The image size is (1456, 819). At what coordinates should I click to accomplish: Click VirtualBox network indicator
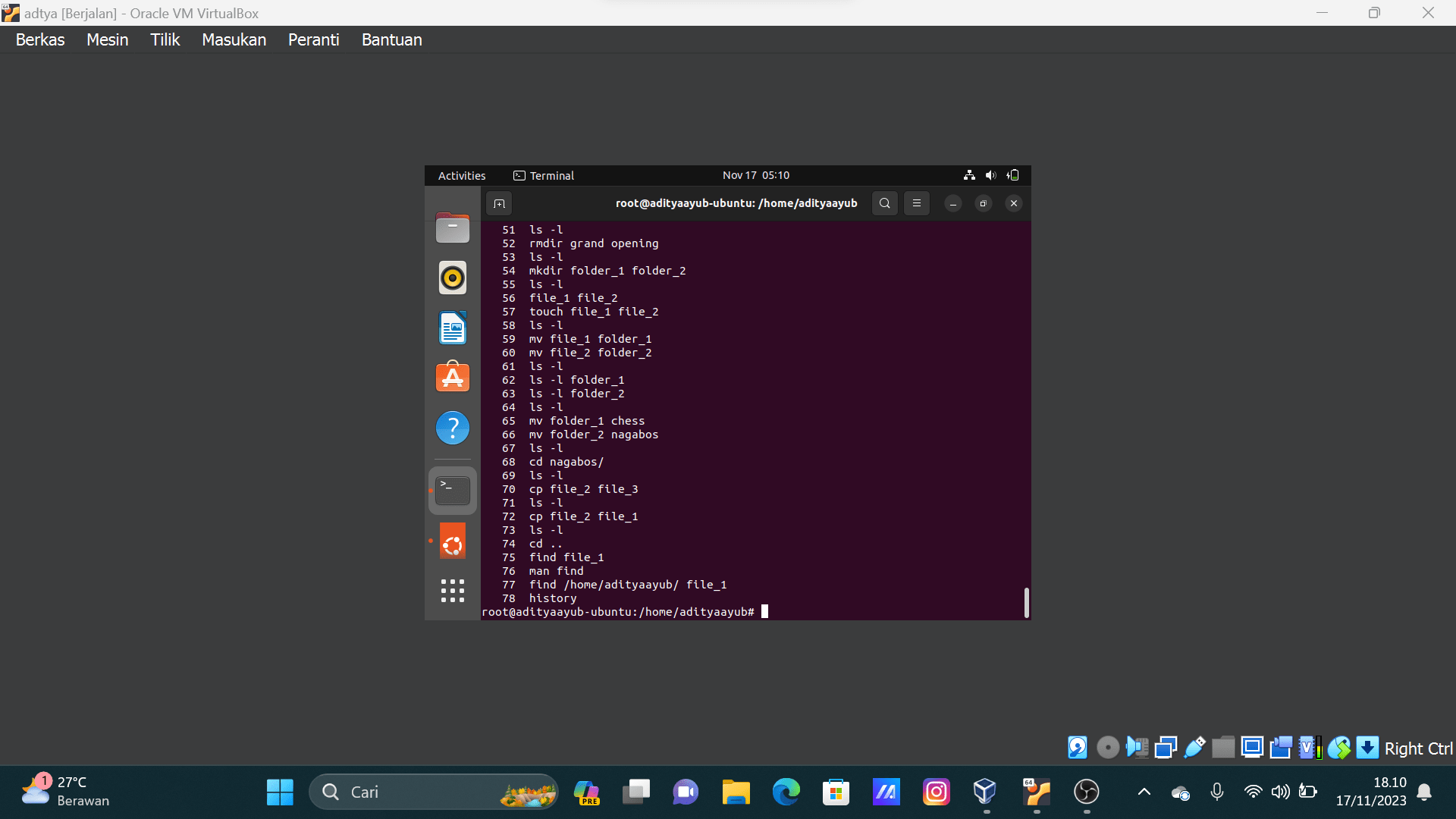point(1166,748)
